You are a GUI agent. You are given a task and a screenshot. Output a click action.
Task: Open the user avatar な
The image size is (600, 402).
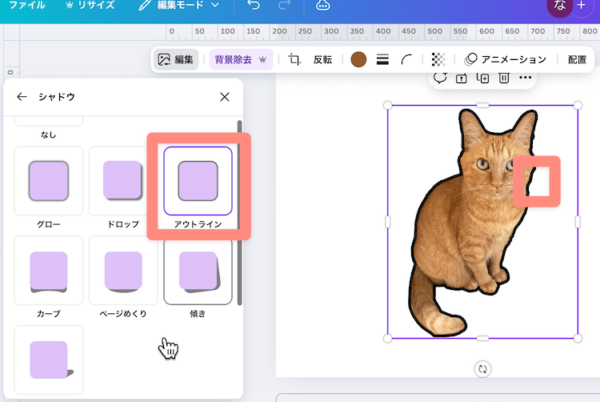tap(559, 6)
